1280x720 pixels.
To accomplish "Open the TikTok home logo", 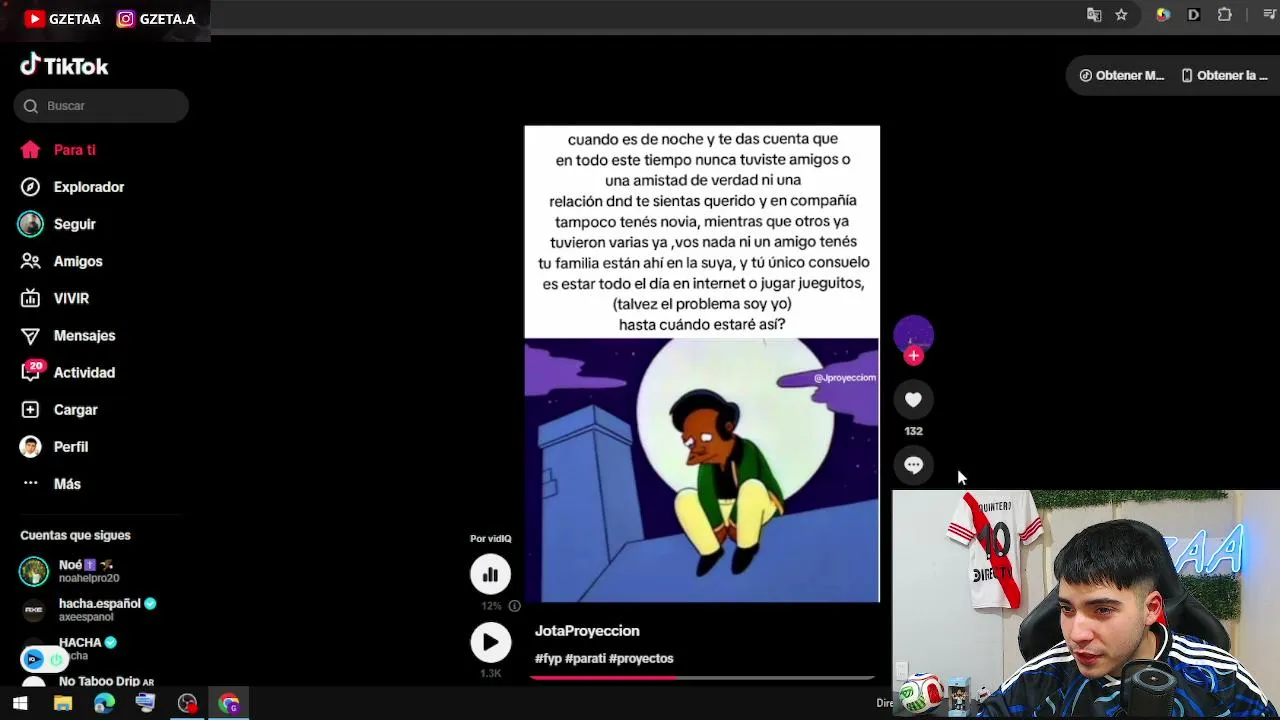I will 64,66.
